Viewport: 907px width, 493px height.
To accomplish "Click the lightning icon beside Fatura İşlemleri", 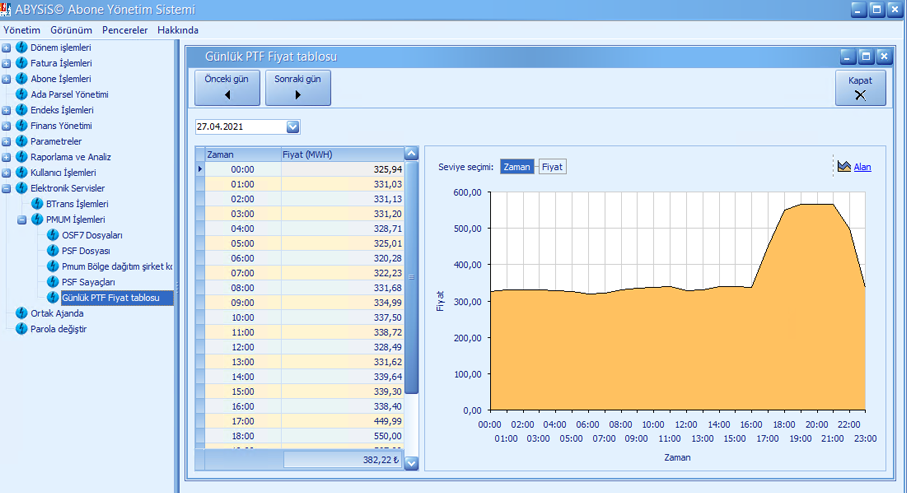I will click(x=21, y=63).
